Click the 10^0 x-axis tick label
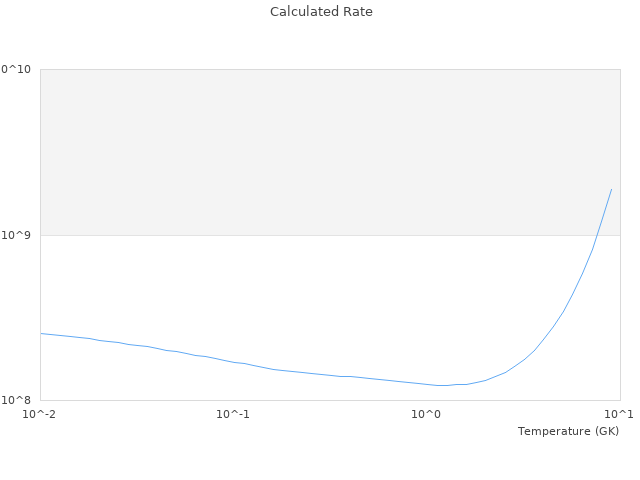The height and width of the screenshot is (480, 640). (426, 414)
